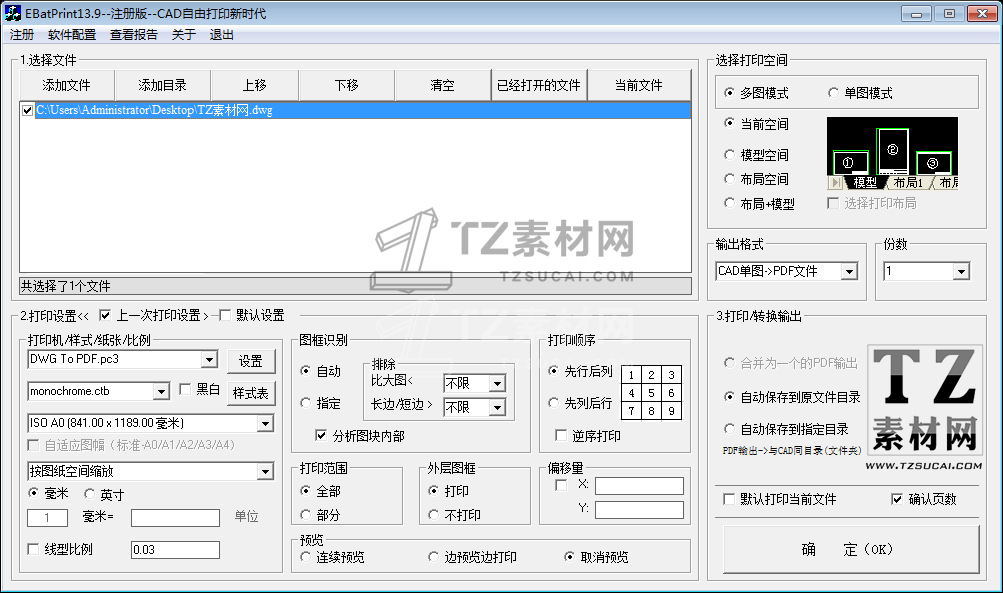The image size is (1003, 593).
Task: Toggle the 偏移量 offset checkbox
Action: 561,485
